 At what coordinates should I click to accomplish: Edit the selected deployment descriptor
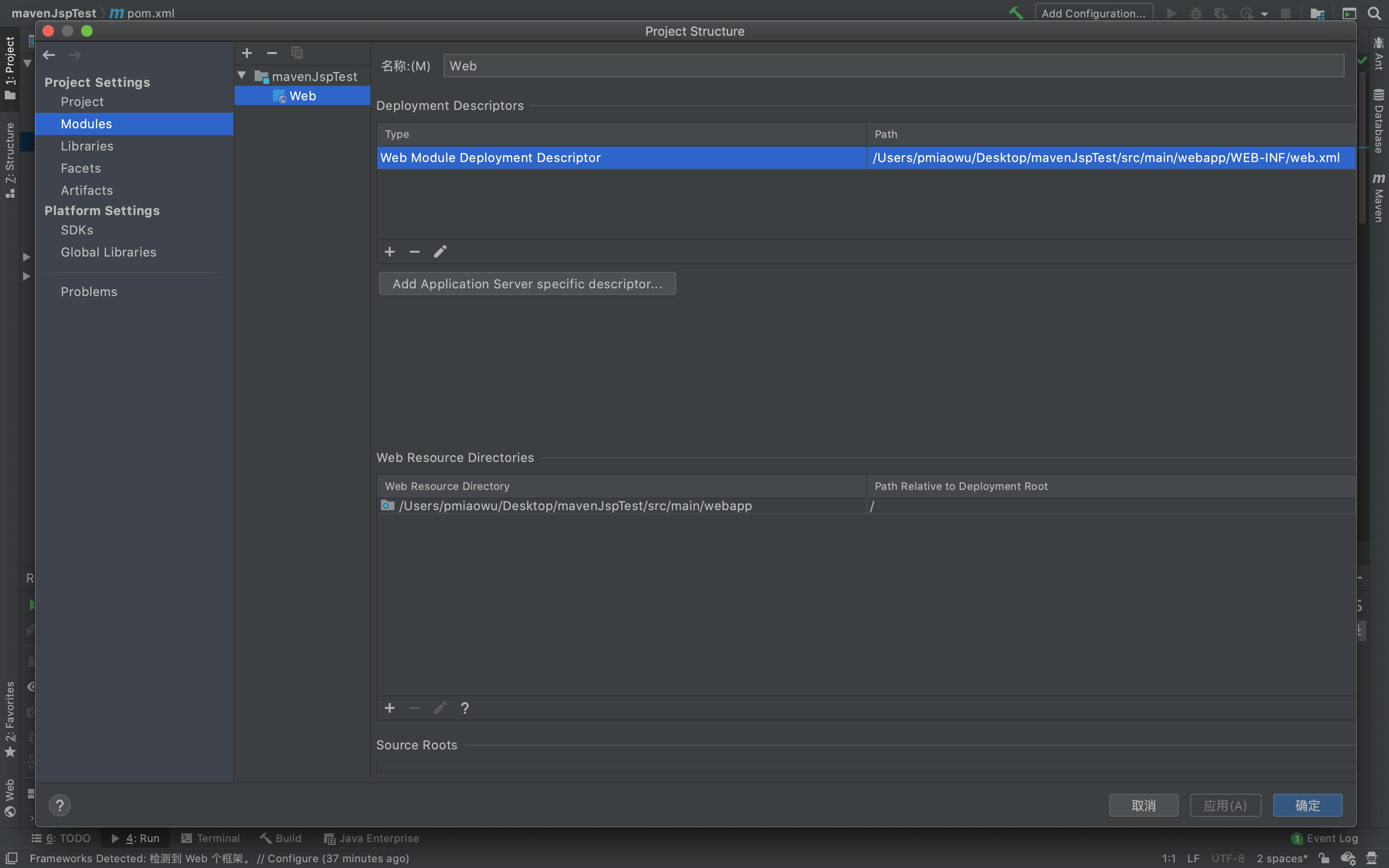(x=440, y=252)
